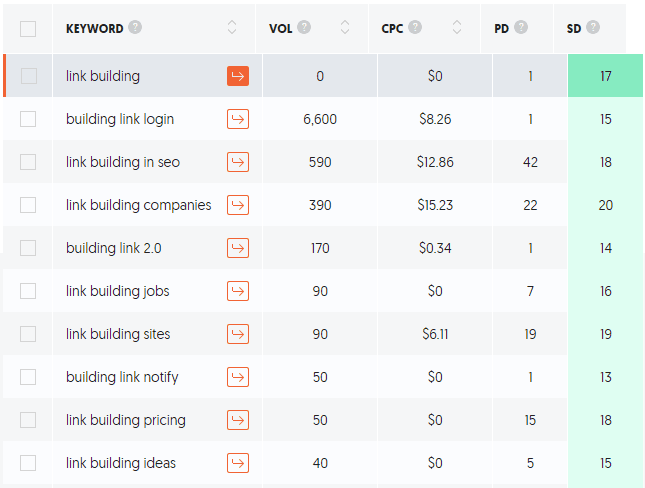Sort table by KEYWORD column arrows

click(x=233, y=28)
